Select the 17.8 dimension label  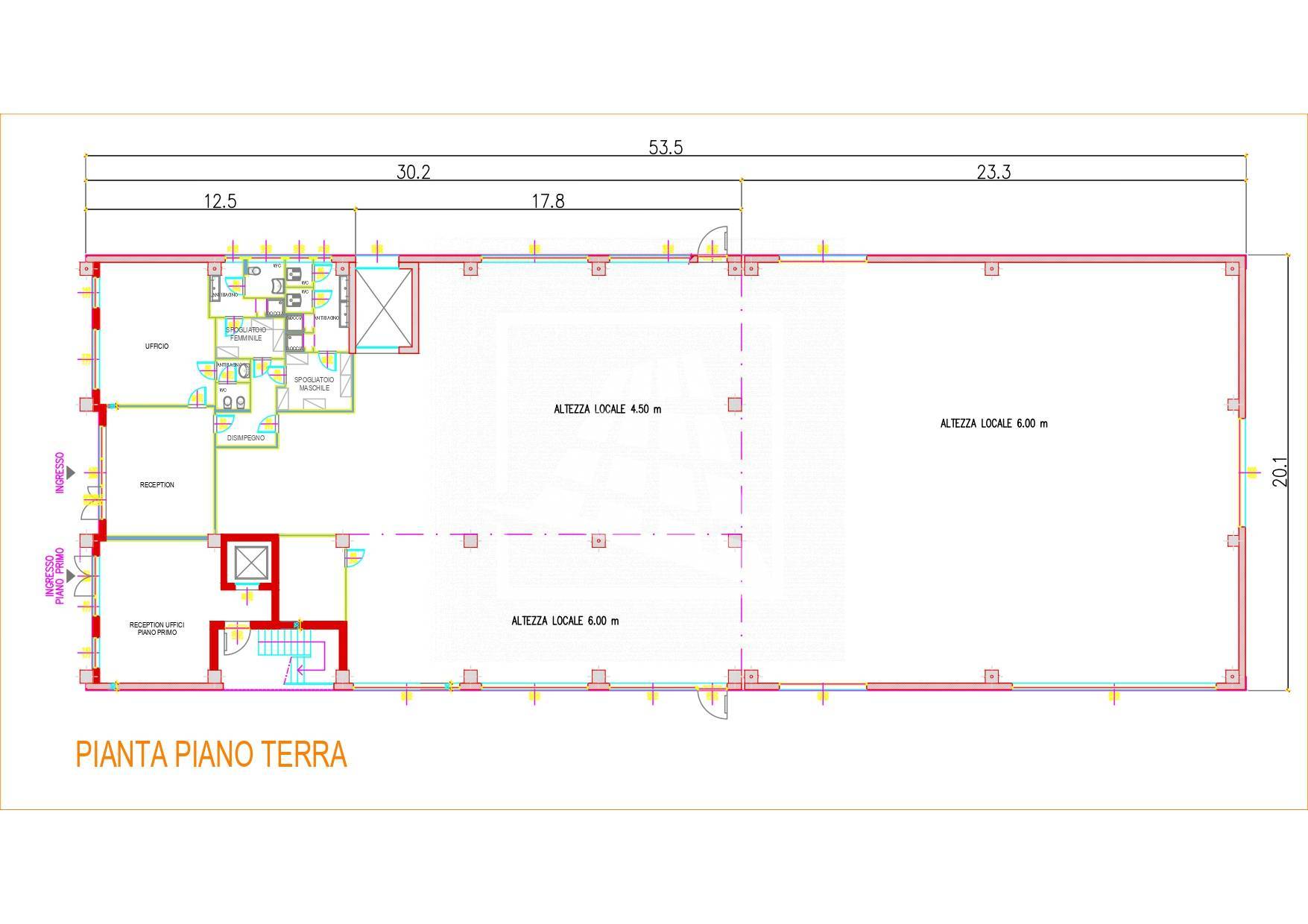coord(548,201)
